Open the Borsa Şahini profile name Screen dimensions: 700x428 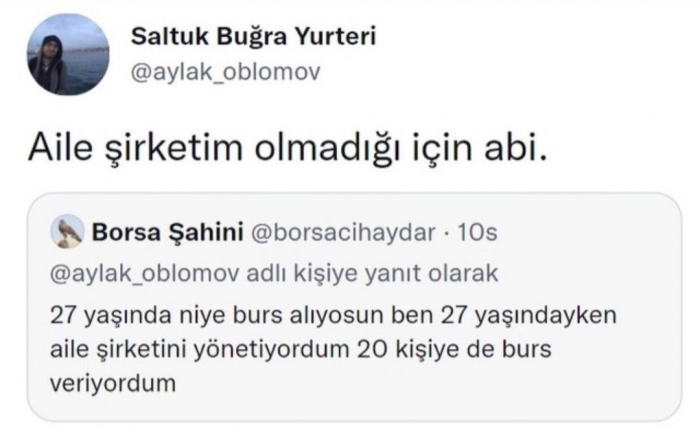[x=167, y=232]
